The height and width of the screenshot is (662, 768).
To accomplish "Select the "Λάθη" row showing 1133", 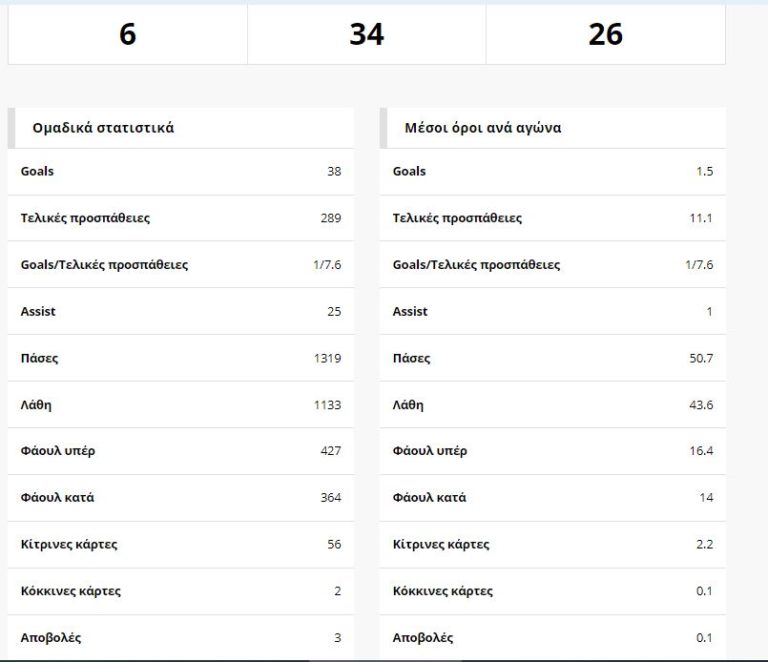I will pyautogui.click(x=180, y=405).
